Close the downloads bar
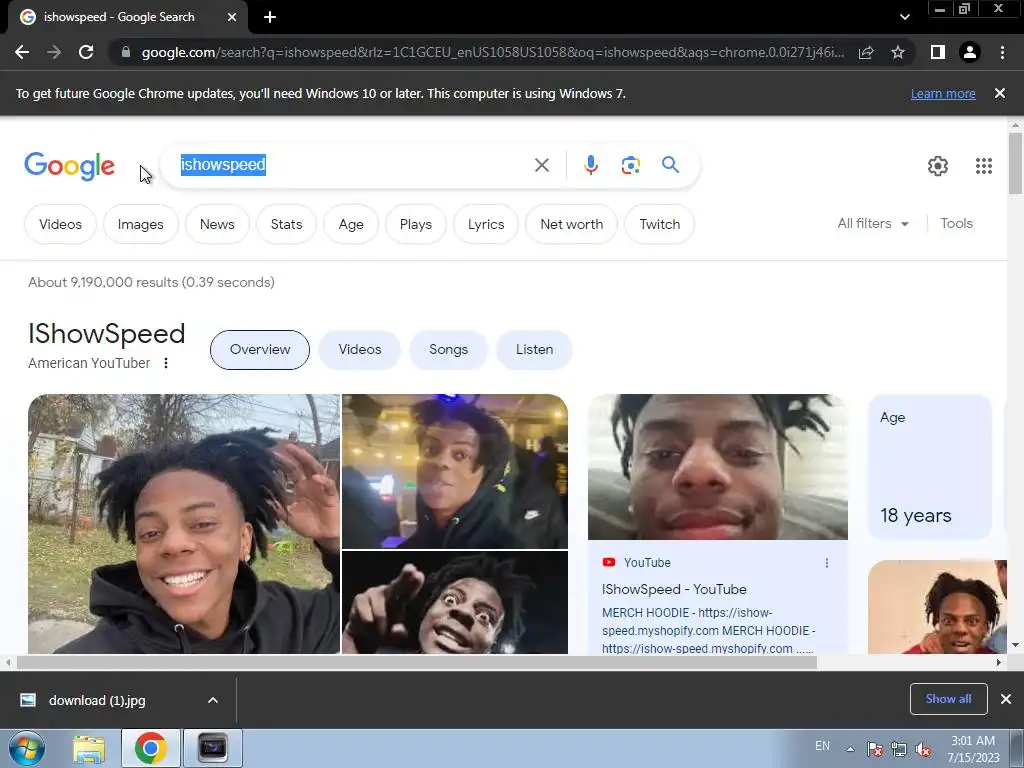 coord(1006,699)
